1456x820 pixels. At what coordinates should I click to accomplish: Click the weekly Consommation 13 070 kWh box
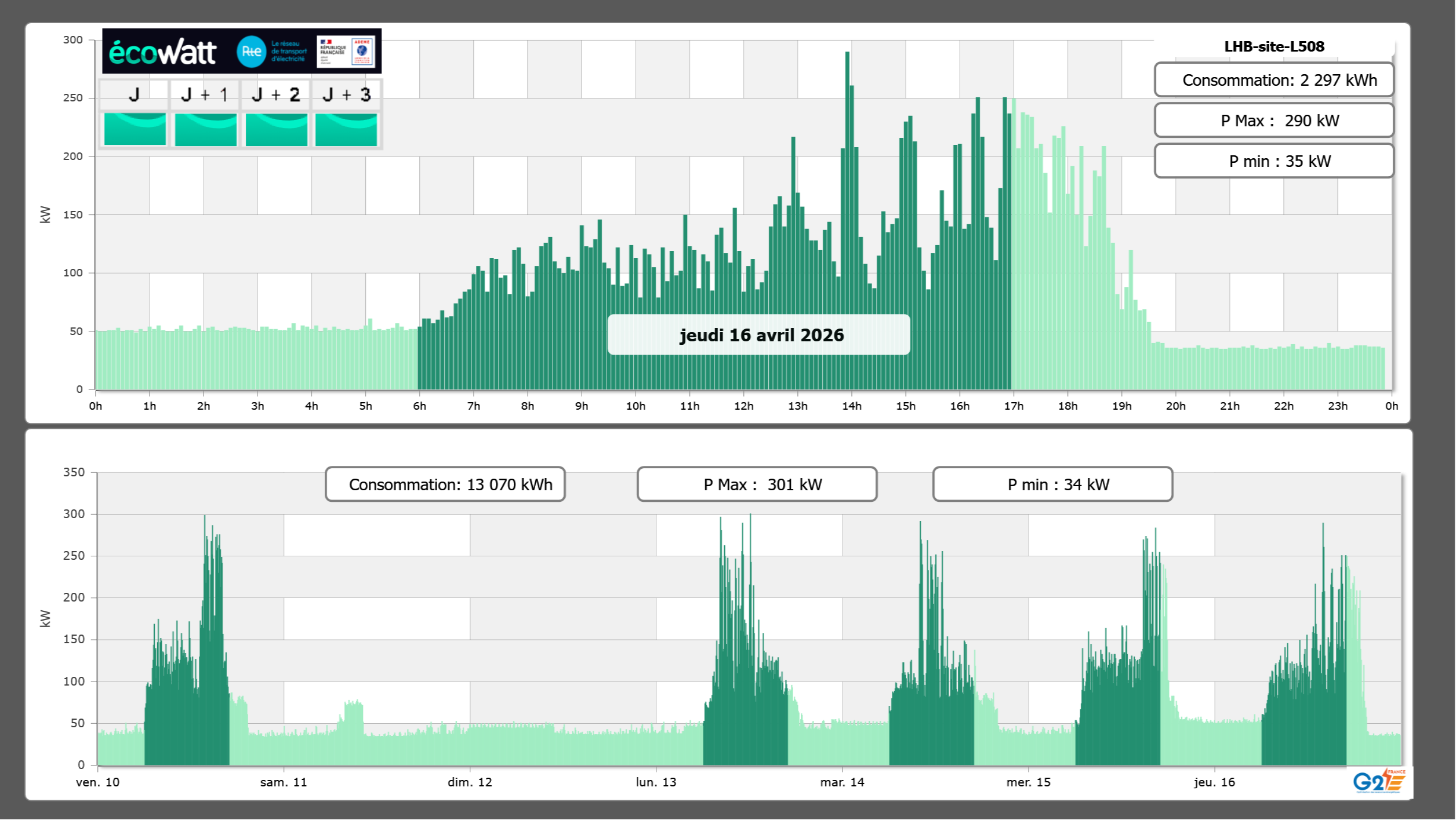[445, 484]
